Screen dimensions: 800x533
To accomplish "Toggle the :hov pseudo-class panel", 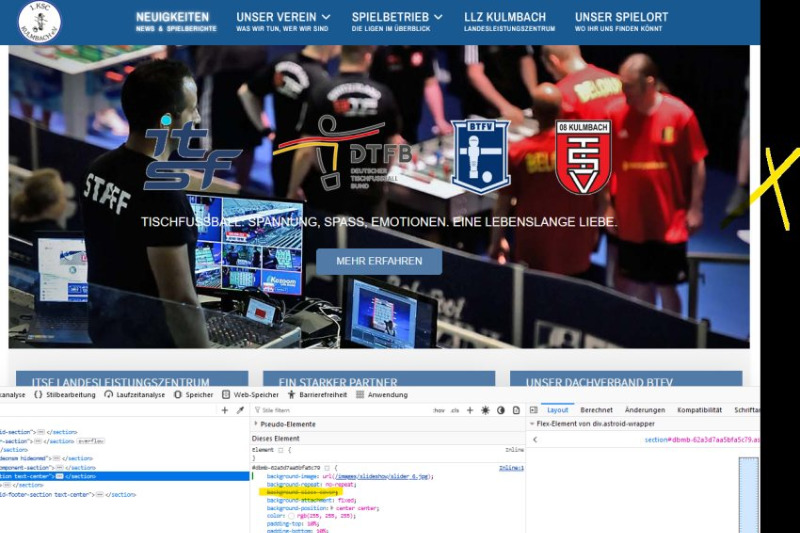I will (439, 411).
